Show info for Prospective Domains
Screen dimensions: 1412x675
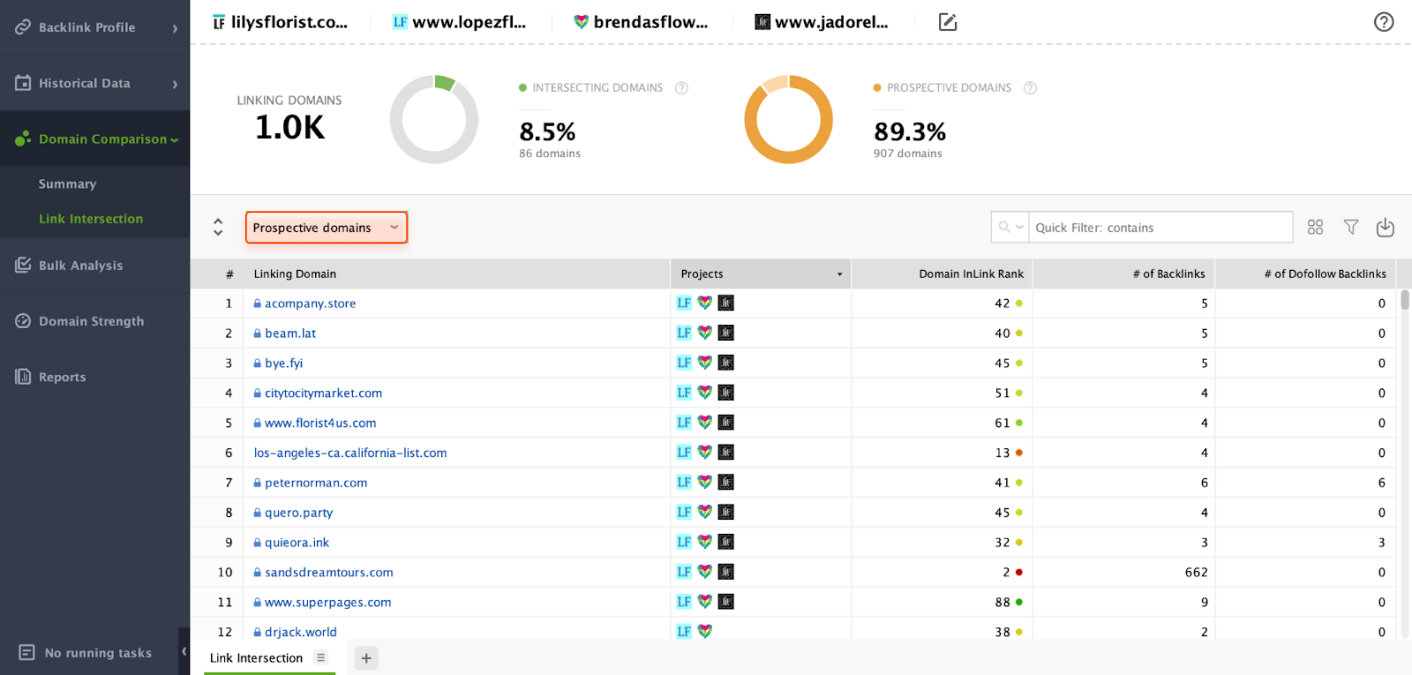[x=1030, y=88]
